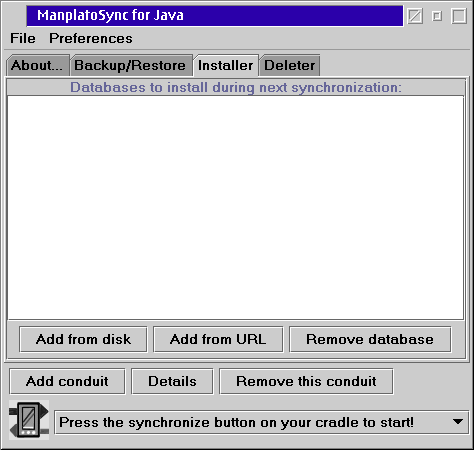Maximize window using large square icon
Image resolution: width=474 pixels, height=450 pixels.
(x=459, y=16)
